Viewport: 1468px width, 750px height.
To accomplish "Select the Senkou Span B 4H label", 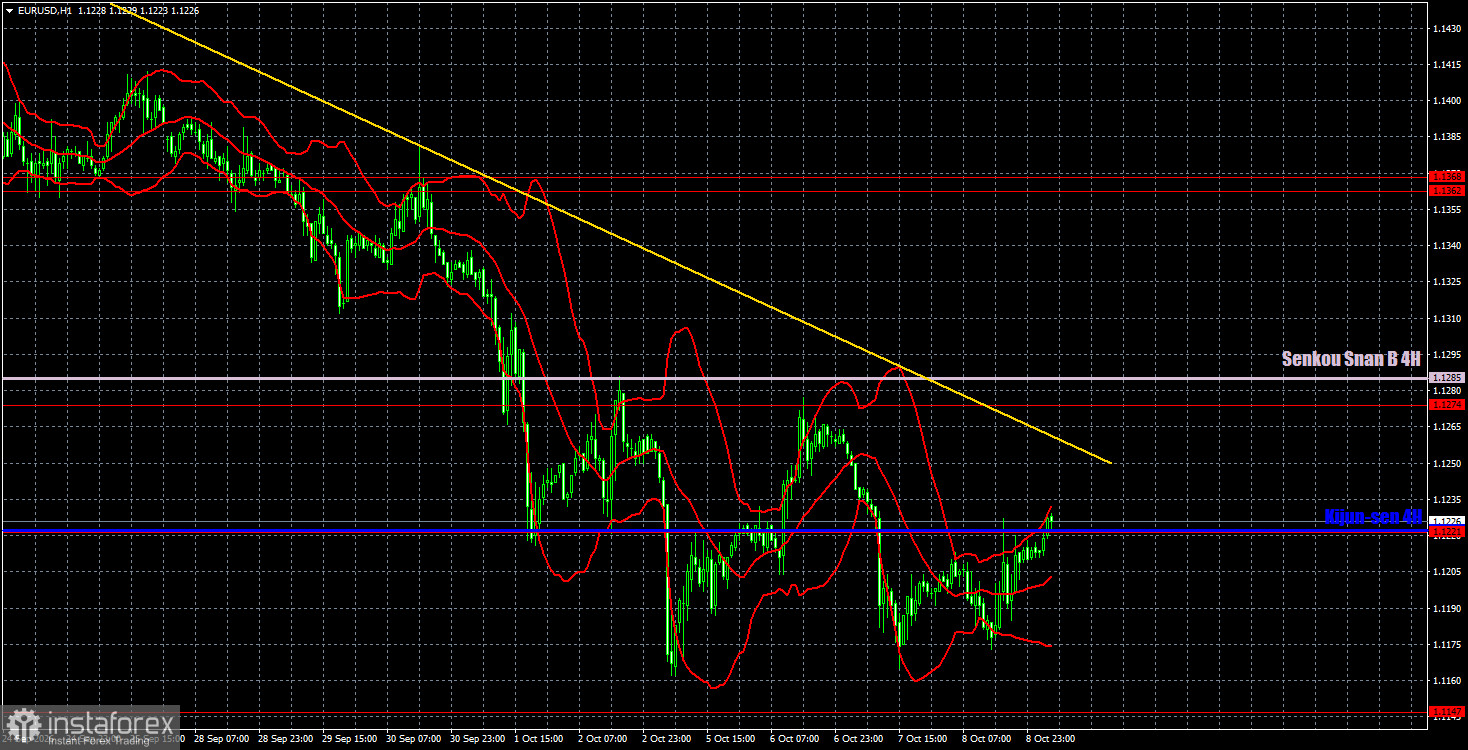I will tap(1352, 359).
